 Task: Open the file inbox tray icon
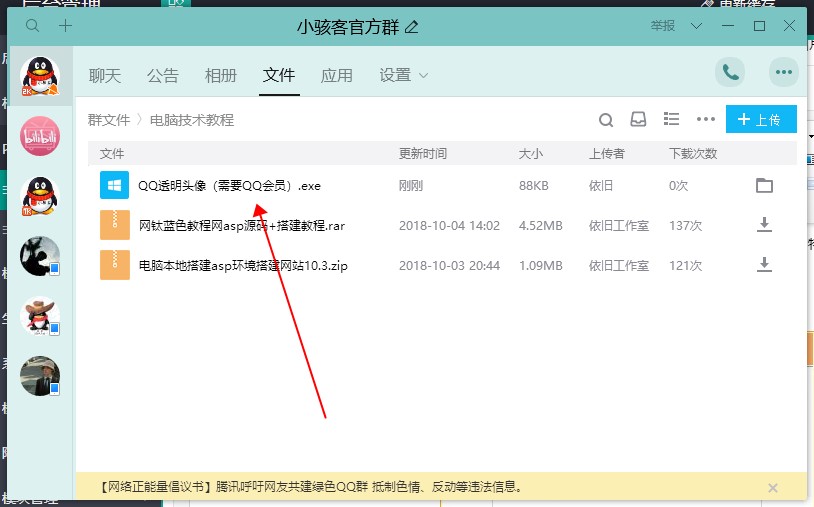pos(638,119)
